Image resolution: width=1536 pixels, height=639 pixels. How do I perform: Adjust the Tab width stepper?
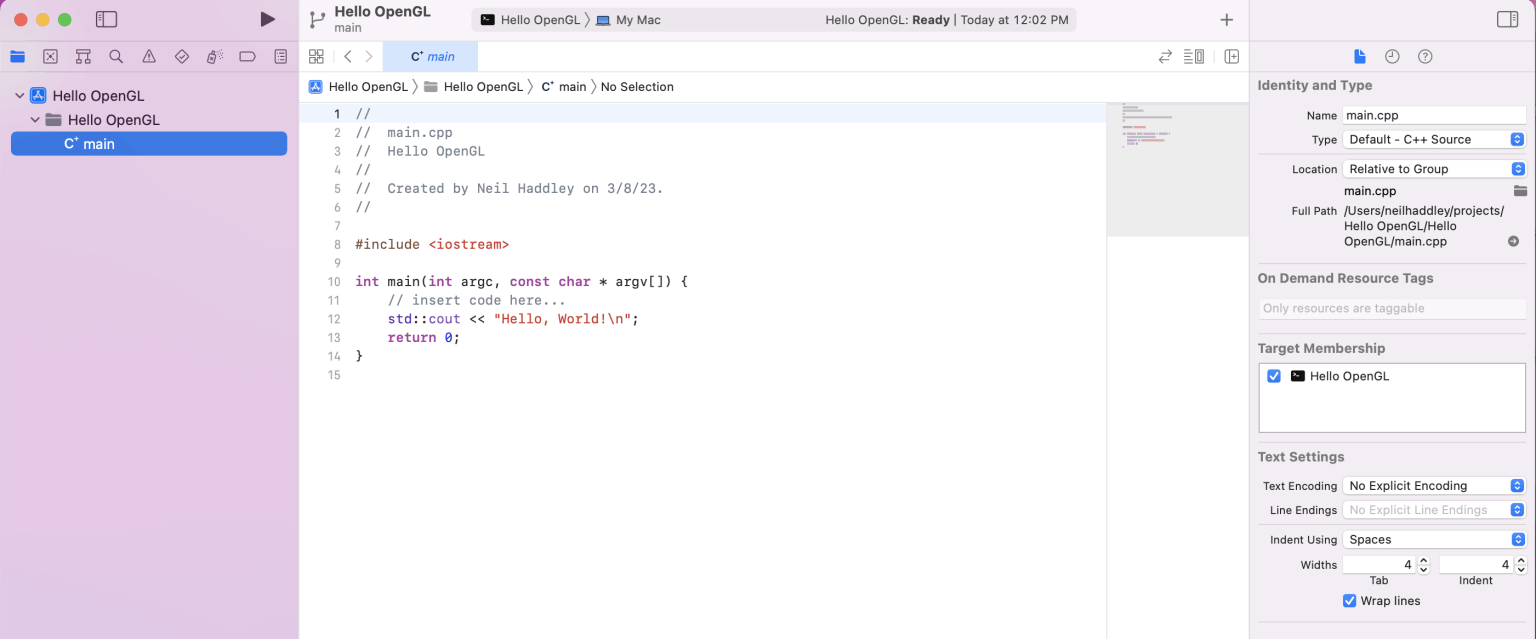pos(1423,565)
